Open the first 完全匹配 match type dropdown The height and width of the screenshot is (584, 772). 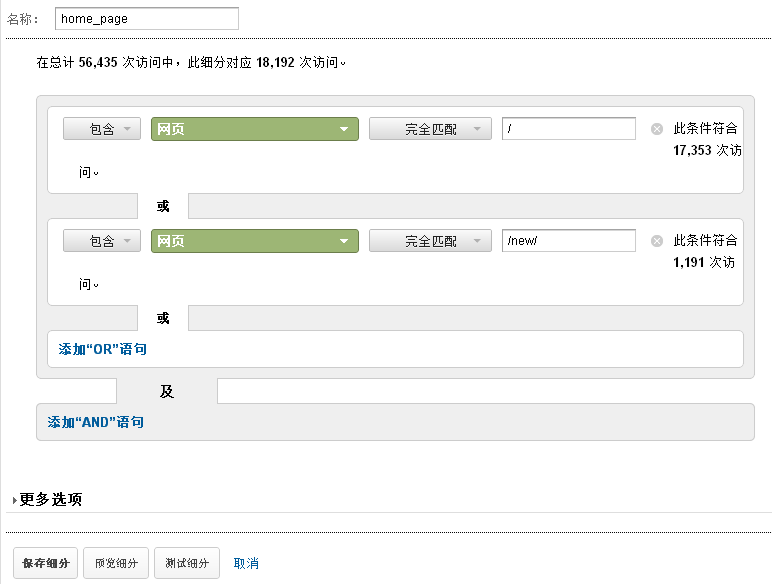[430, 129]
